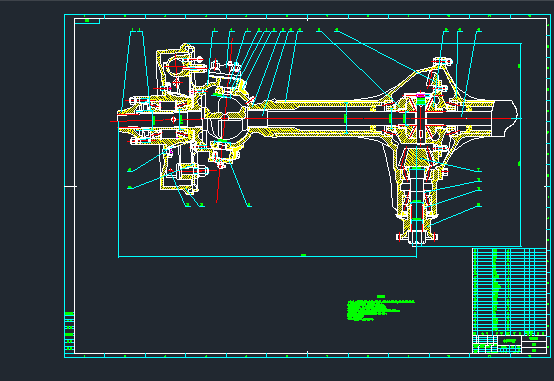Click the small tag box in top-left frame corner

click(x=87, y=21)
